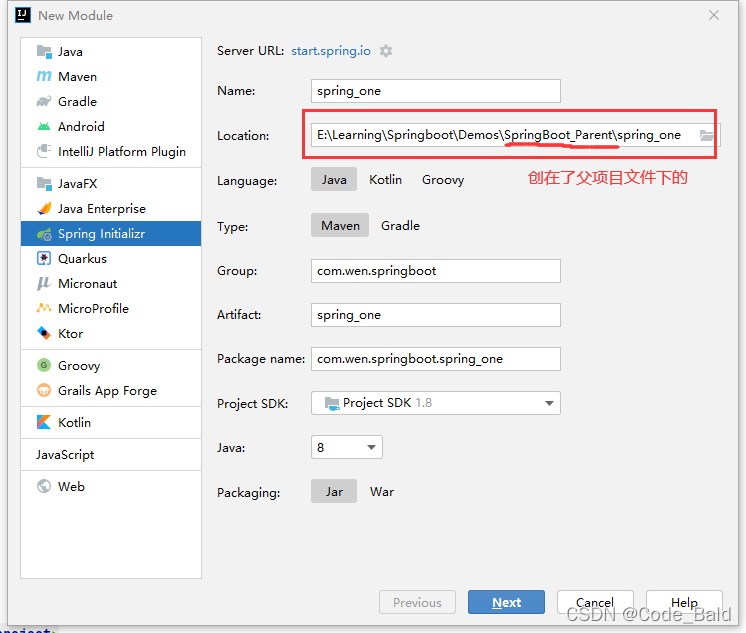Image resolution: width=746 pixels, height=633 pixels.
Task: Click the Java module type icon
Action: point(44,51)
